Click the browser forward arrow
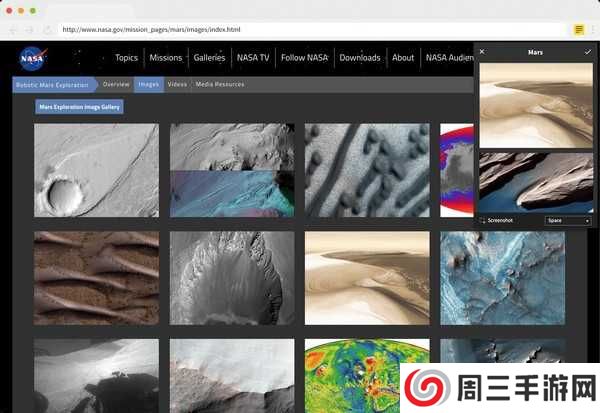Viewport: 600px width, 413px height. coord(29,30)
